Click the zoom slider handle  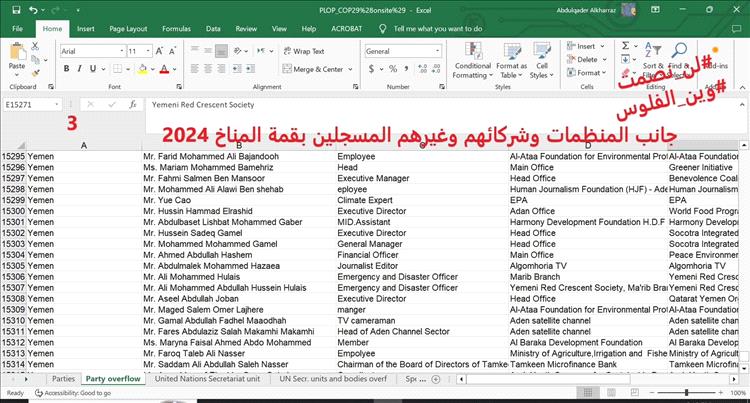pos(686,392)
